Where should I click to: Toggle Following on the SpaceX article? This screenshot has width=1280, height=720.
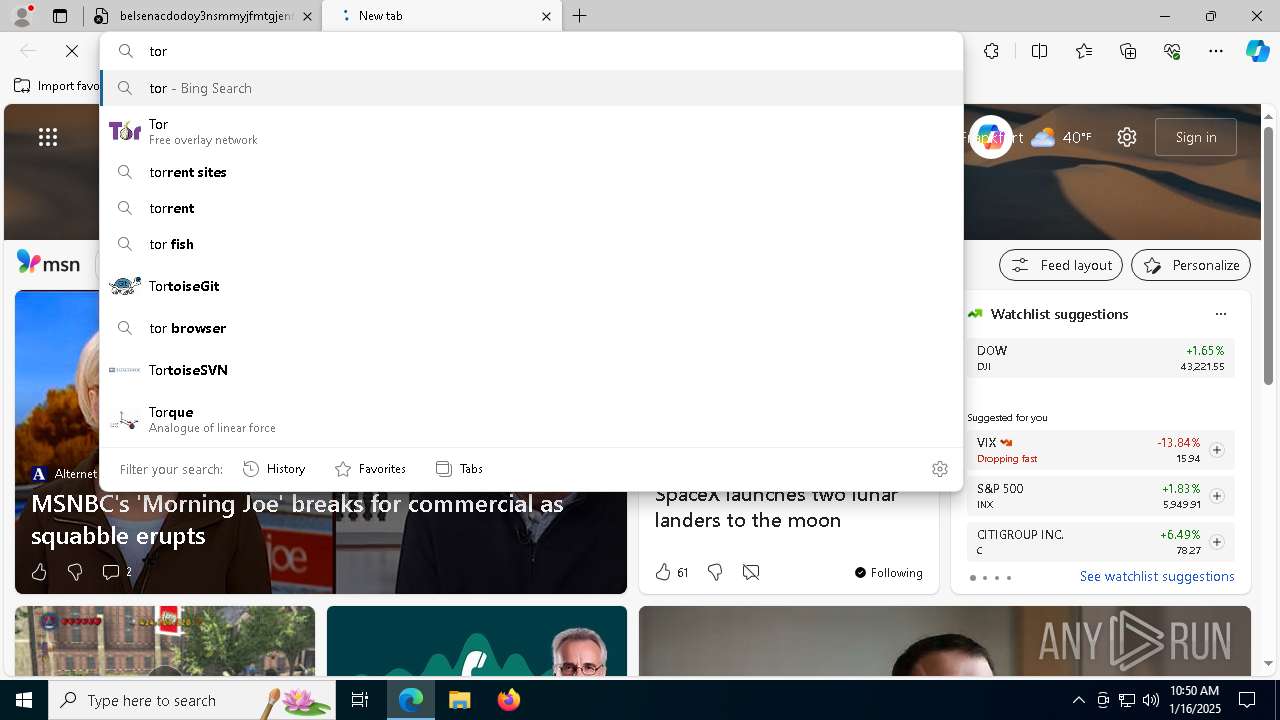(x=888, y=572)
